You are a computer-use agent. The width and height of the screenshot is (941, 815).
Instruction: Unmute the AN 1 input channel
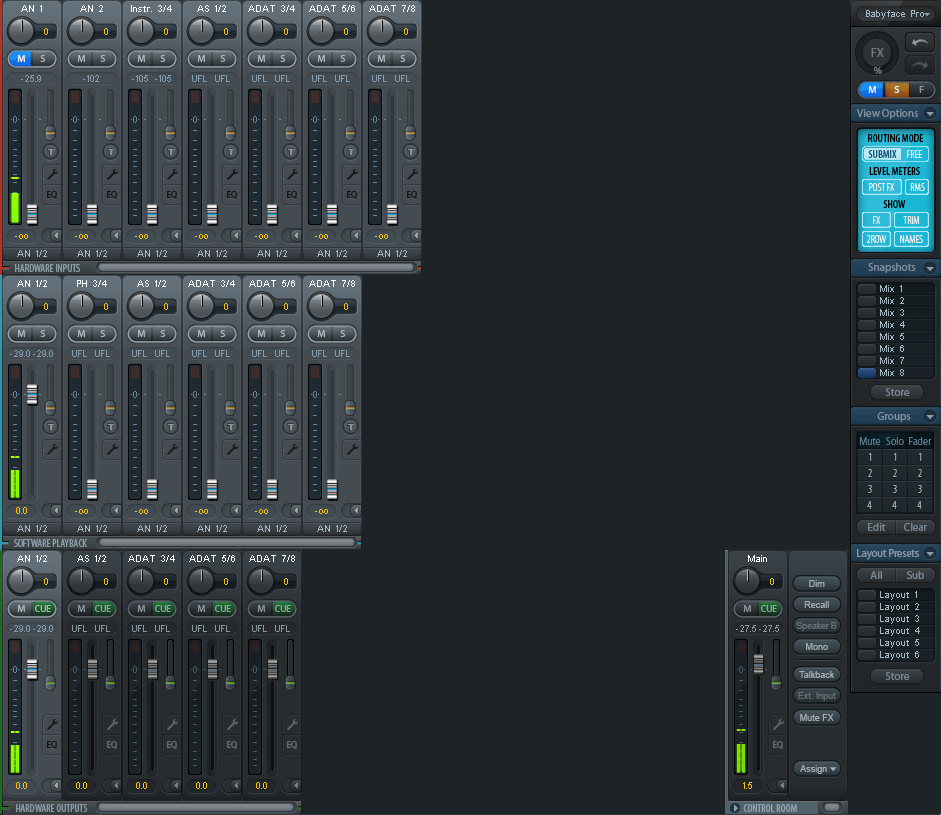click(21, 59)
